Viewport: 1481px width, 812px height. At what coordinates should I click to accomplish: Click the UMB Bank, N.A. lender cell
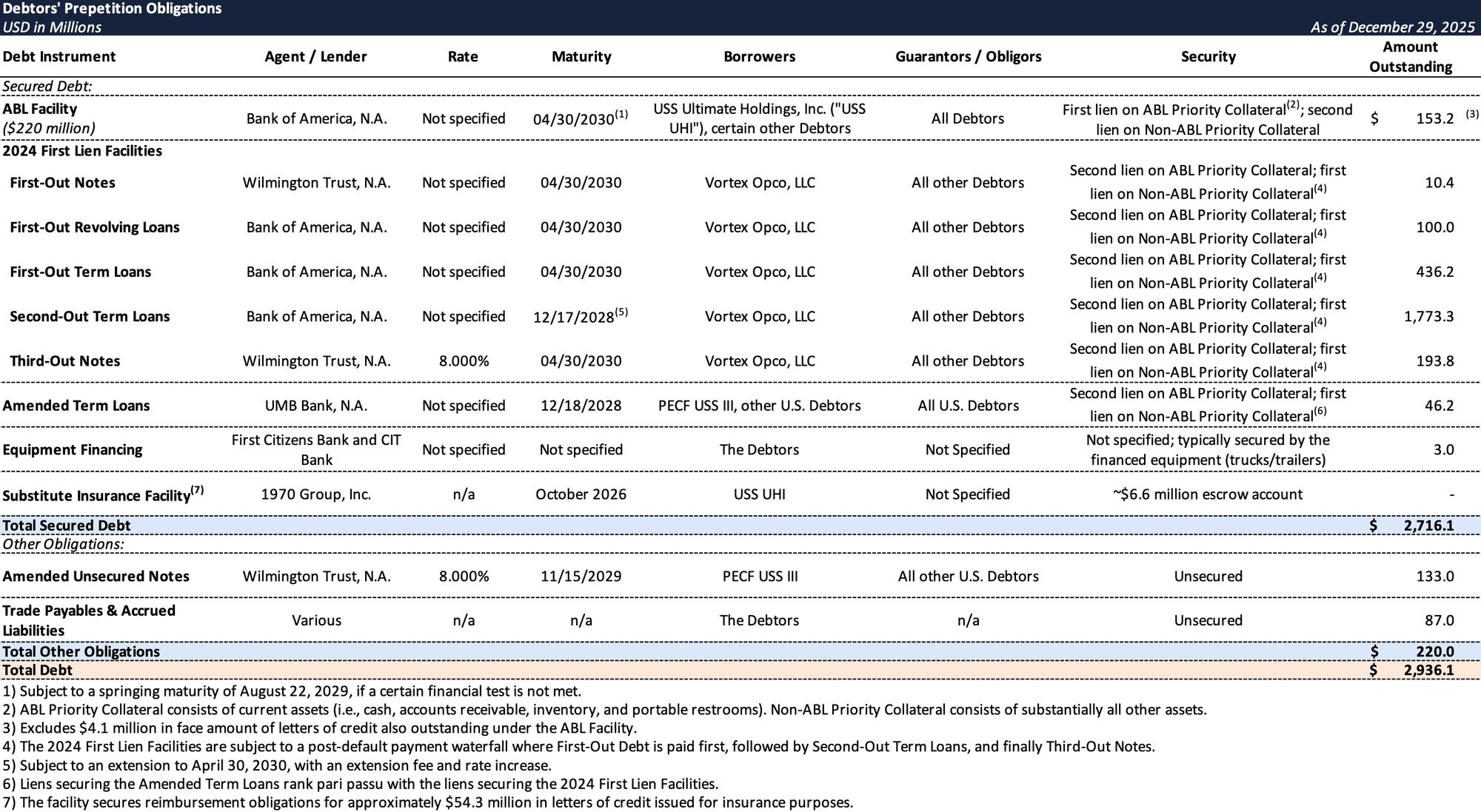(316, 406)
